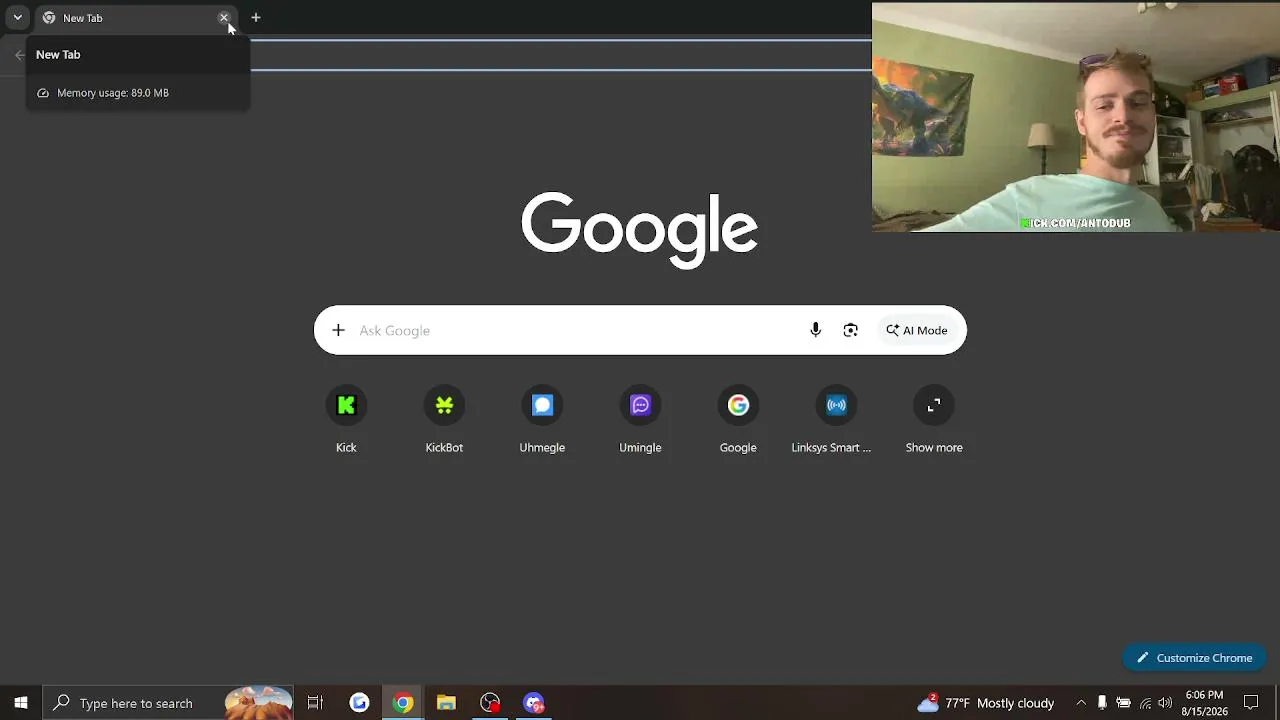Click the plus icon in the search box
The image size is (1280, 720).
[x=338, y=330]
